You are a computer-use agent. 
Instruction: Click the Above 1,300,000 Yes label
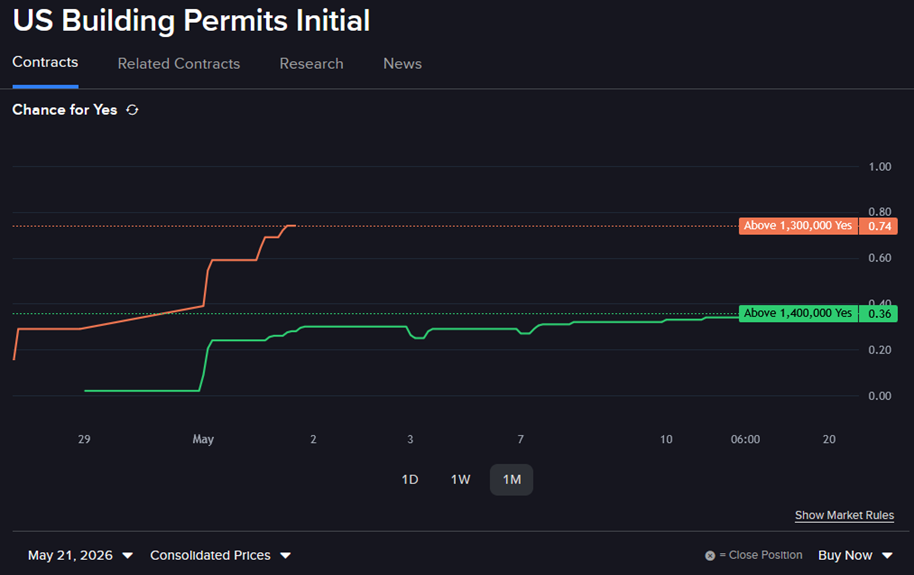click(798, 226)
